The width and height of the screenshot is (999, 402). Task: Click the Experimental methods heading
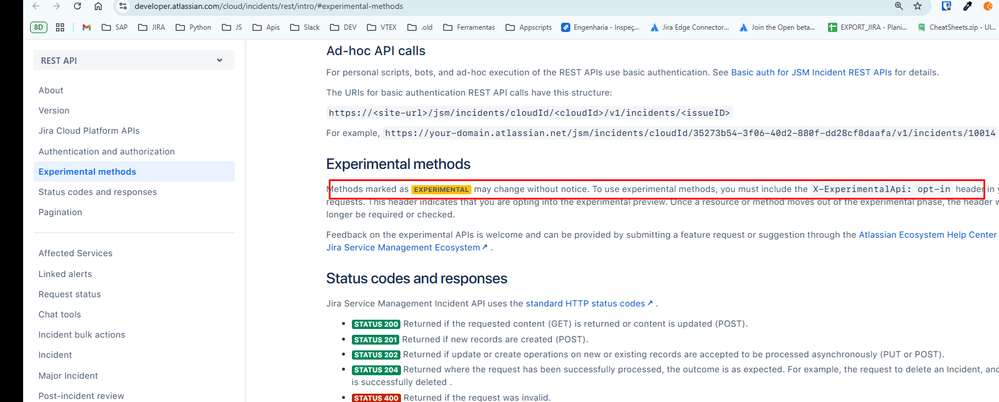pos(398,164)
